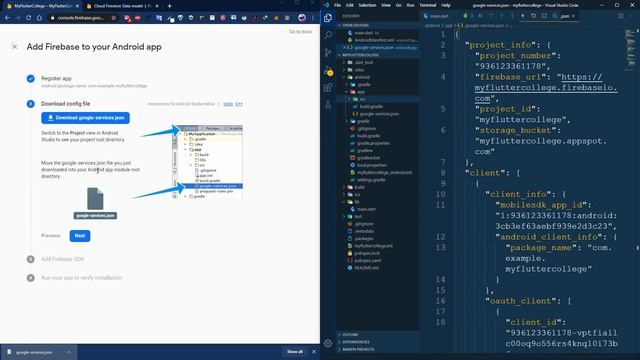Open the View menu in VS Code
Viewport: 640px width, 360px height.
click(x=386, y=5)
